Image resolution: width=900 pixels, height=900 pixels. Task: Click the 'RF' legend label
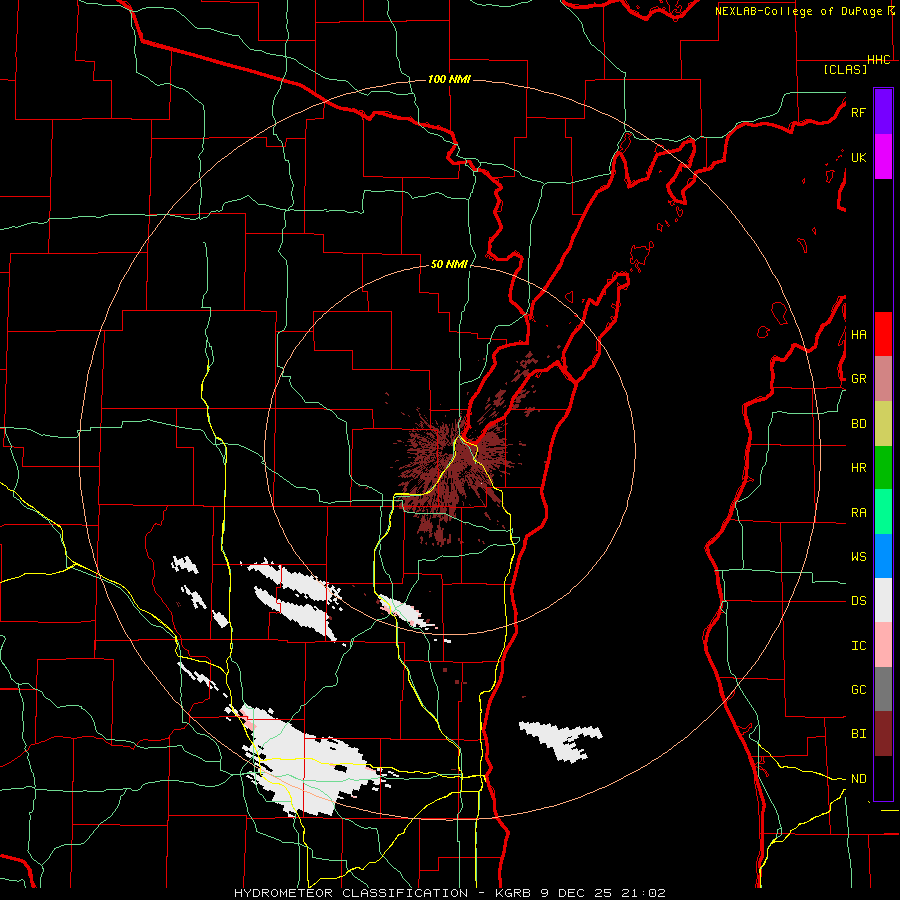pos(858,112)
